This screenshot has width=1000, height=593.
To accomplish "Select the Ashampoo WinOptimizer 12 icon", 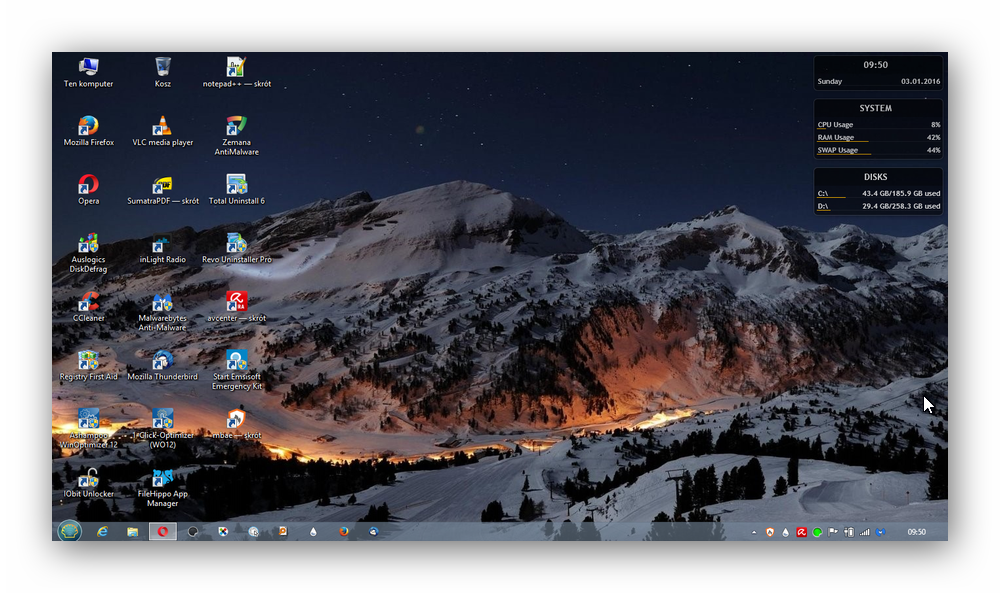I will (x=88, y=428).
